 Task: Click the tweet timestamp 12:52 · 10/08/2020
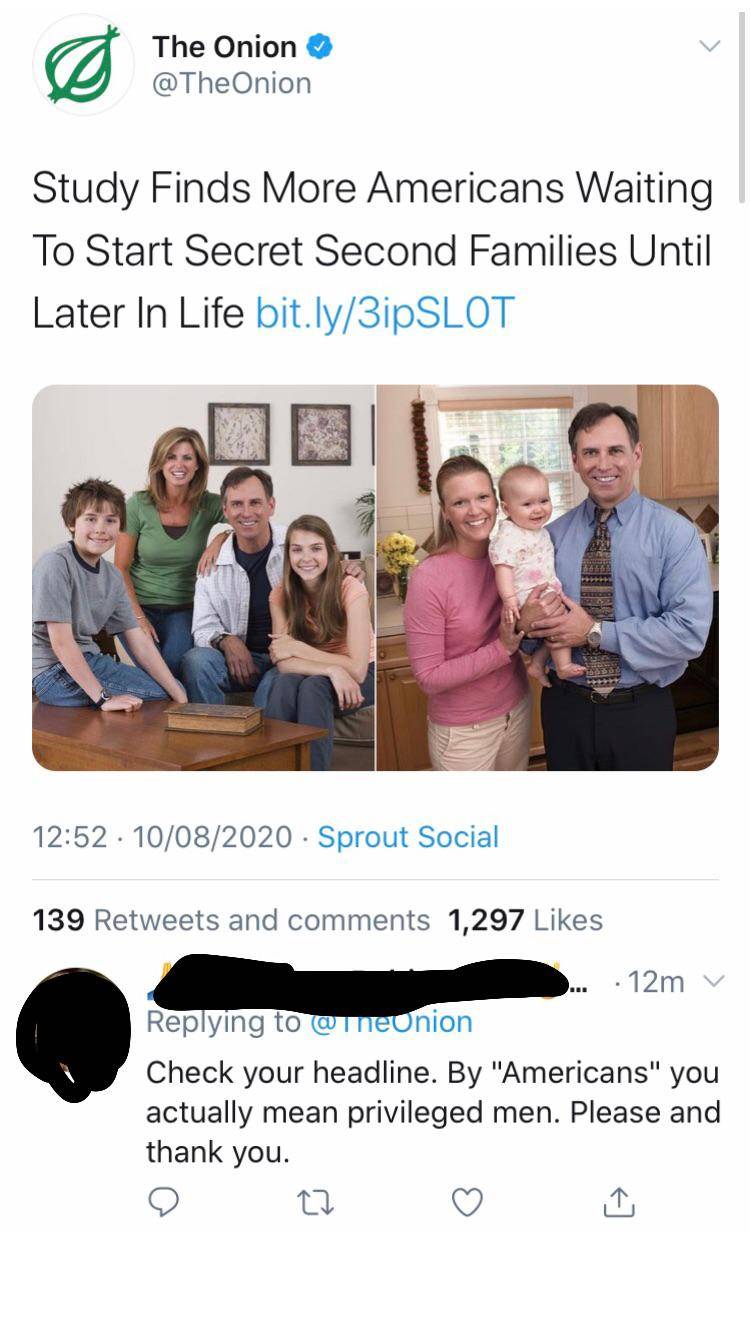pyautogui.click(x=162, y=837)
